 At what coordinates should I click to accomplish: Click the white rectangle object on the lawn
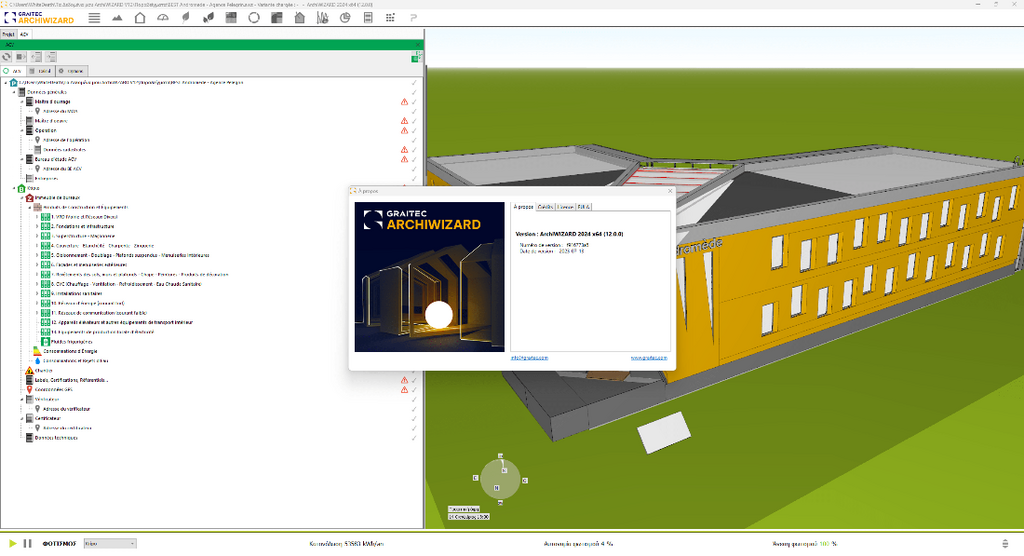[664, 433]
